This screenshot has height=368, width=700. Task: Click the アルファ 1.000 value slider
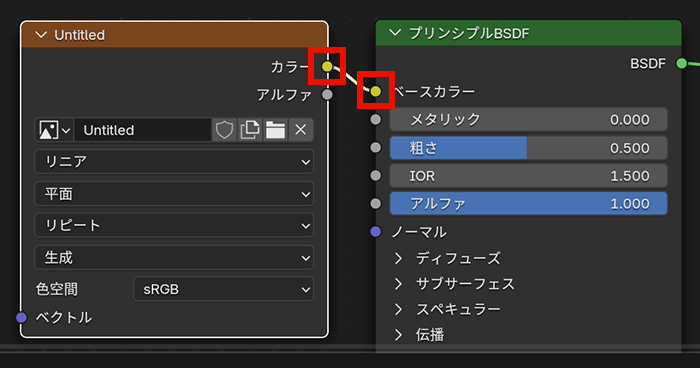tap(529, 204)
